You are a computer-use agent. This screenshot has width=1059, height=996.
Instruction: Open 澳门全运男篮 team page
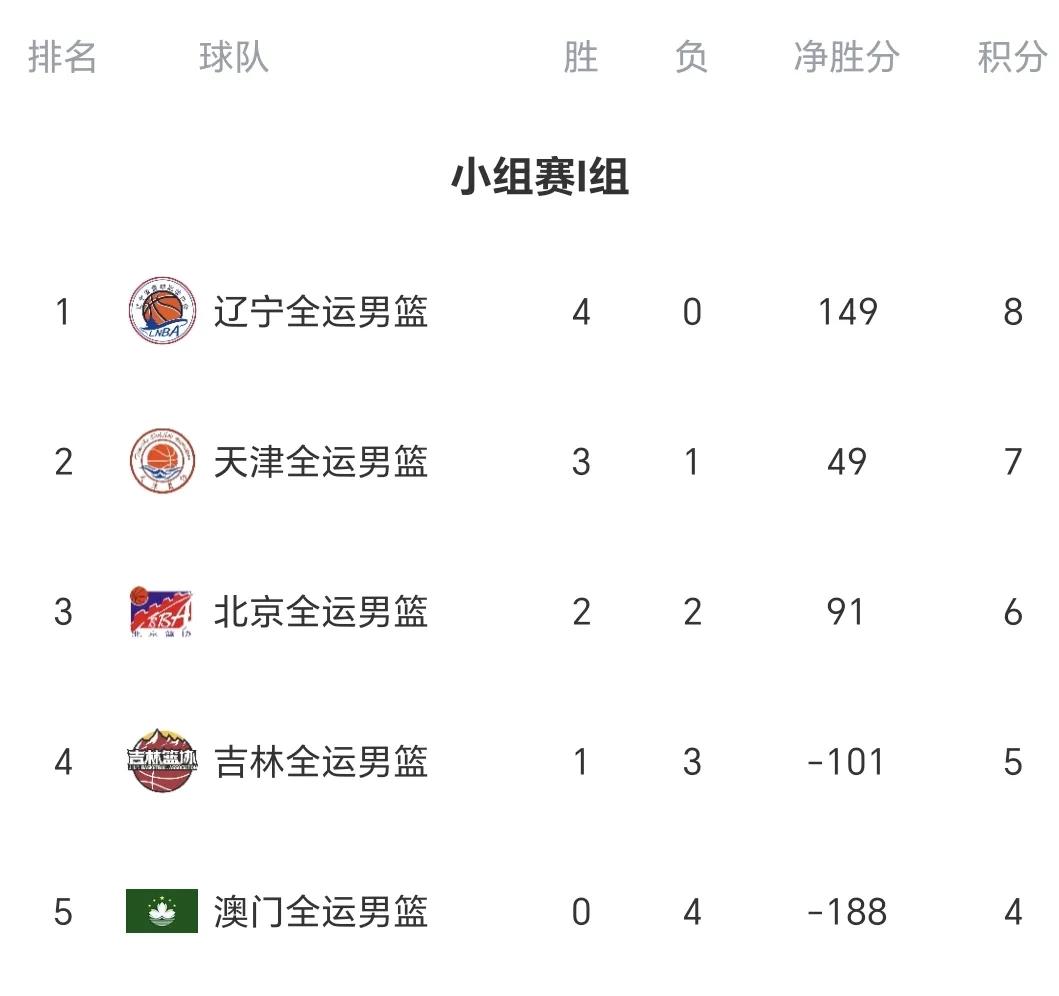[x=321, y=912]
